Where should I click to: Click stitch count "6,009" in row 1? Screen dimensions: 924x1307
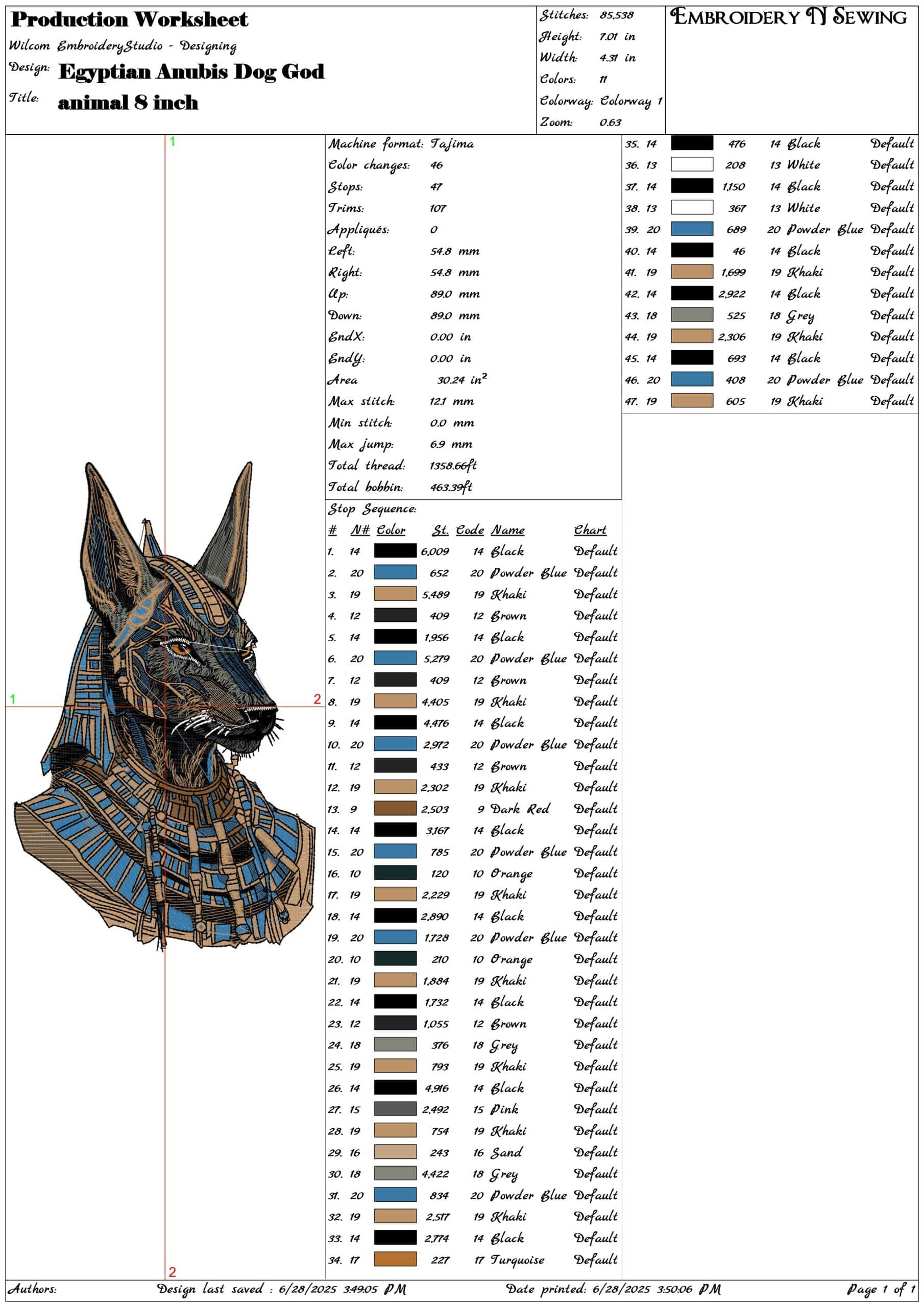click(x=435, y=551)
